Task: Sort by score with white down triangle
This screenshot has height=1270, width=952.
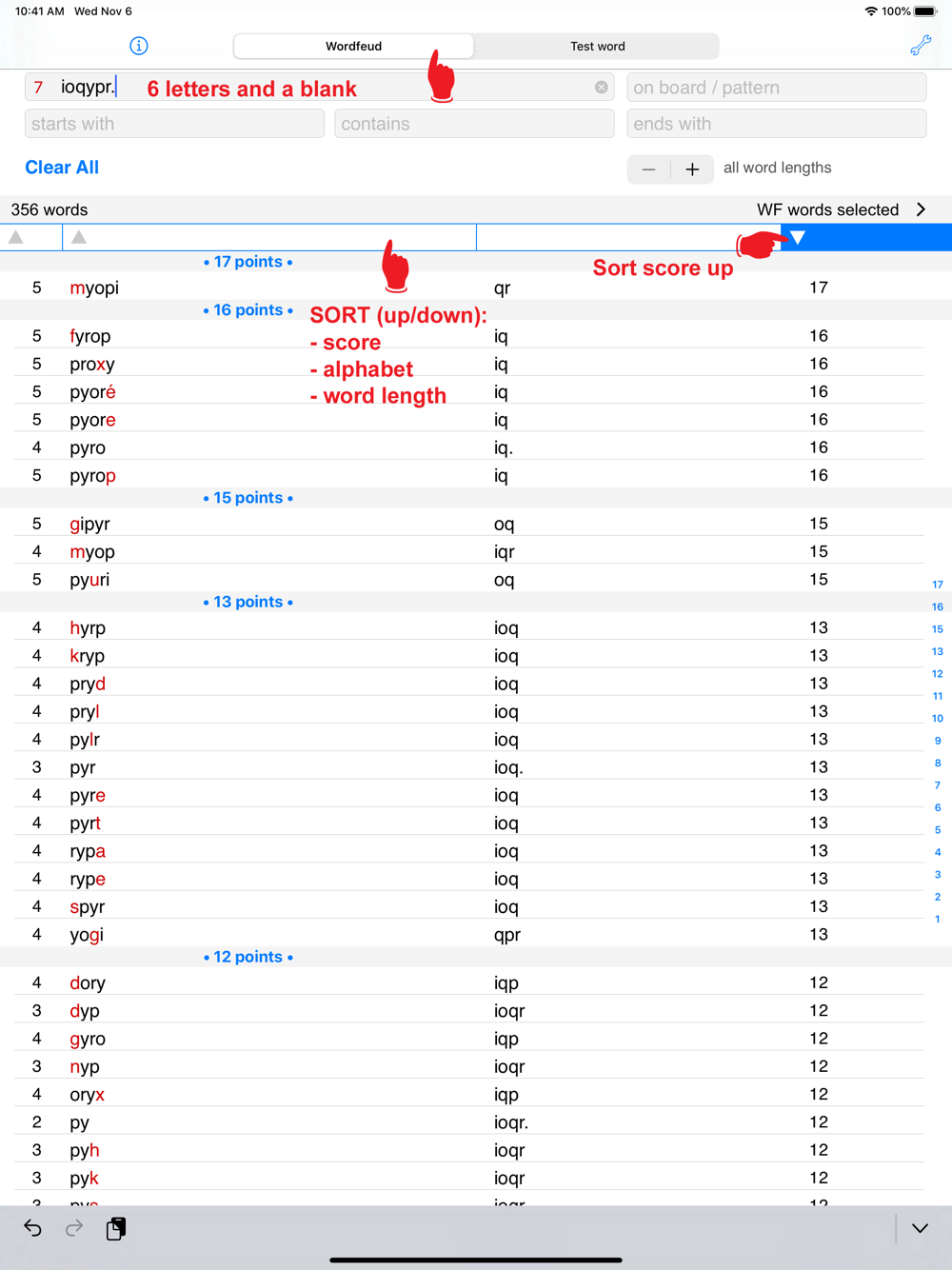Action: pos(798,237)
